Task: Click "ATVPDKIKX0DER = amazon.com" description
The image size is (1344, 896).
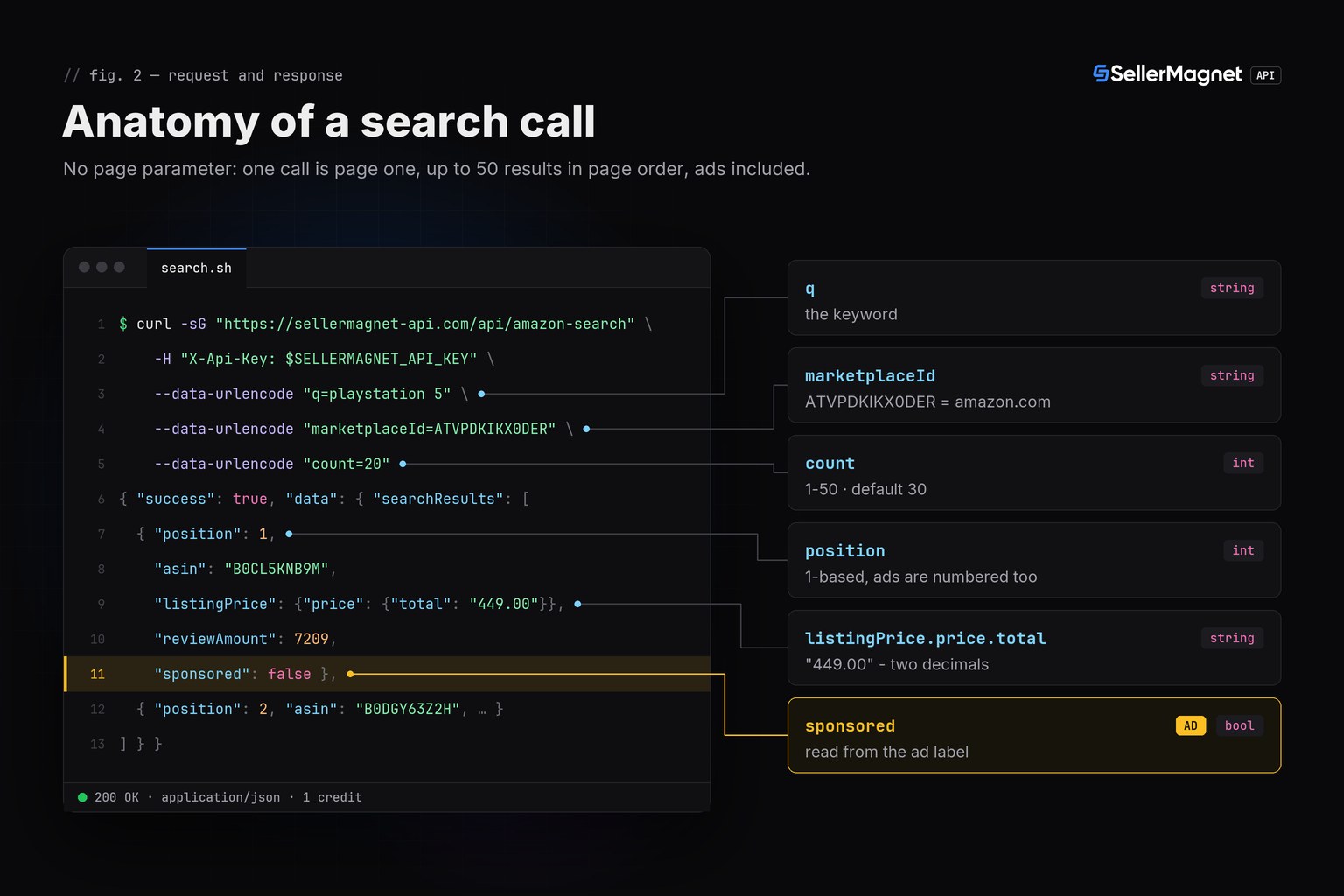Action: (x=927, y=402)
